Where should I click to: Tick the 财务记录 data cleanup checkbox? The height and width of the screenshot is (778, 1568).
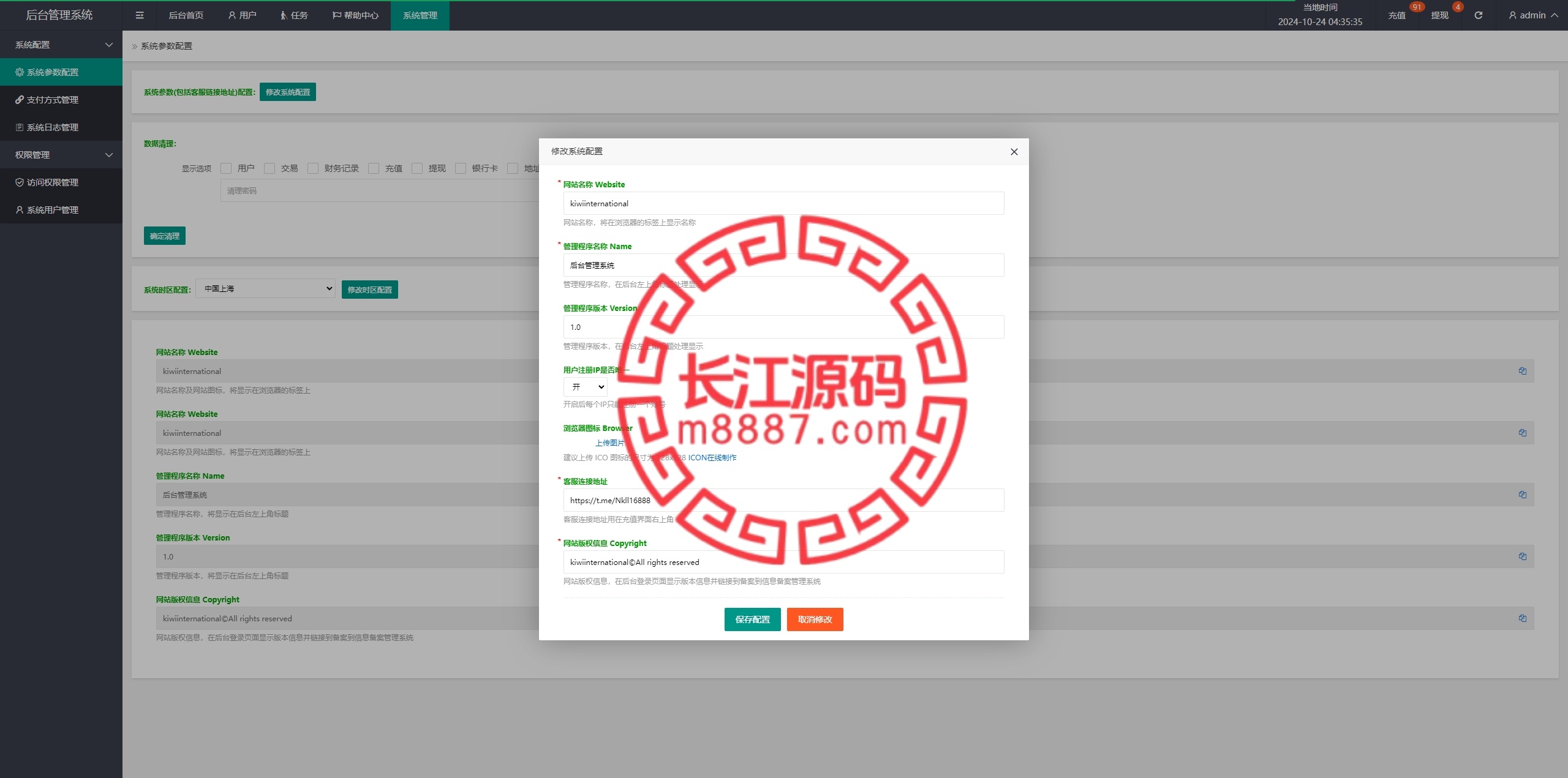point(313,168)
